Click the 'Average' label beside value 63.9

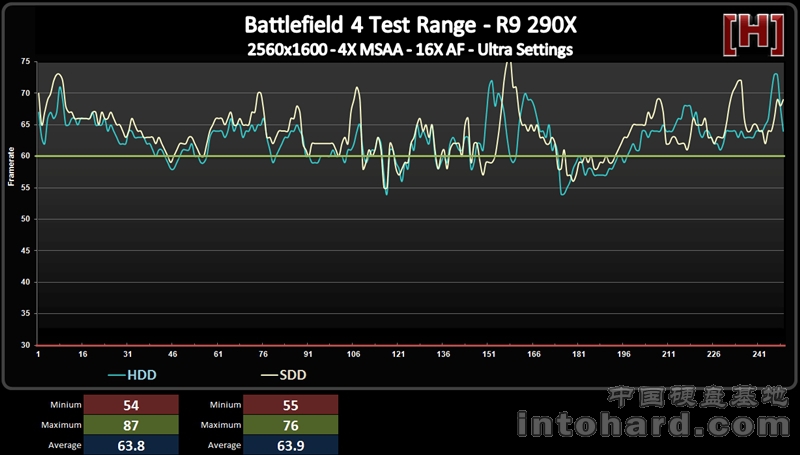coord(224,445)
